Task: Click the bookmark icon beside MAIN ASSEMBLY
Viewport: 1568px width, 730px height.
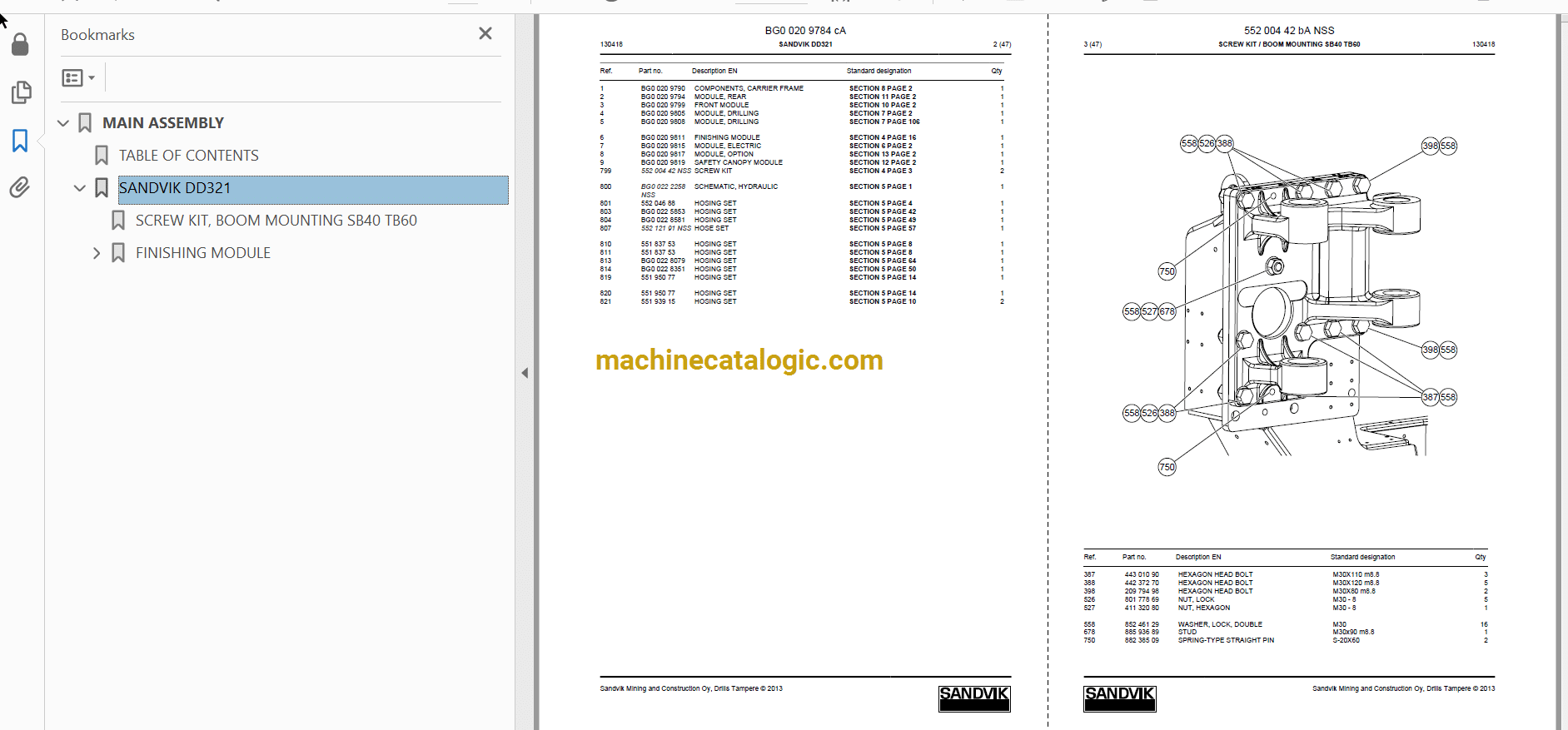Action: point(85,123)
